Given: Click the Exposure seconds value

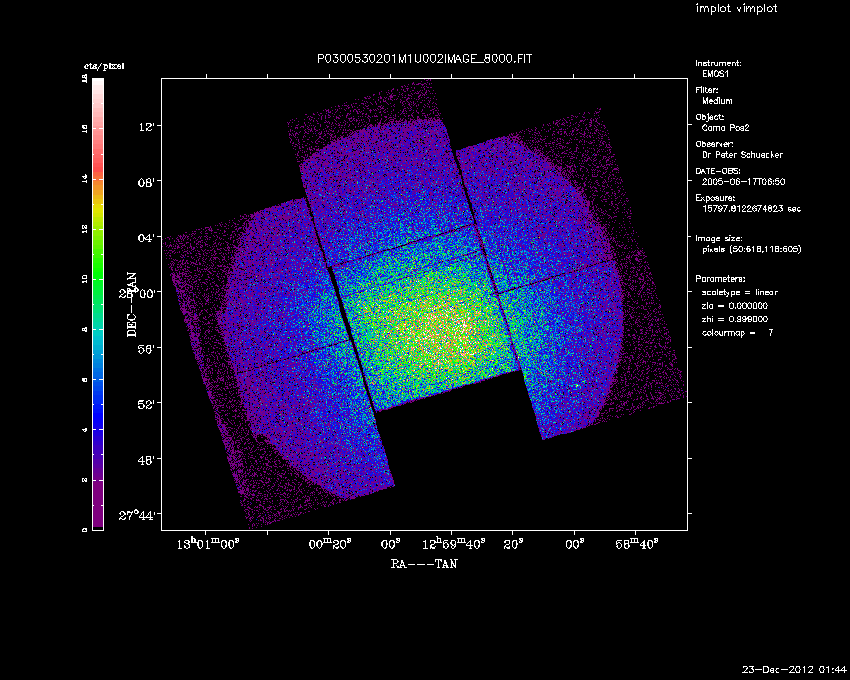Looking at the screenshot, I should point(752,209).
